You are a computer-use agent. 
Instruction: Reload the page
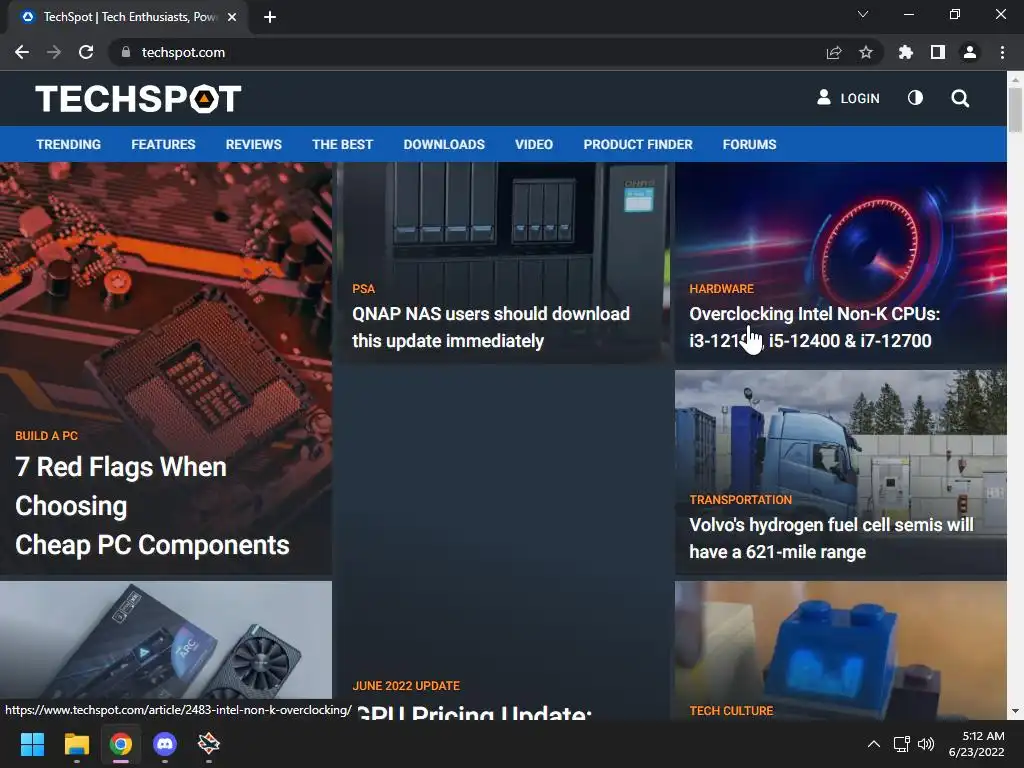point(86,52)
